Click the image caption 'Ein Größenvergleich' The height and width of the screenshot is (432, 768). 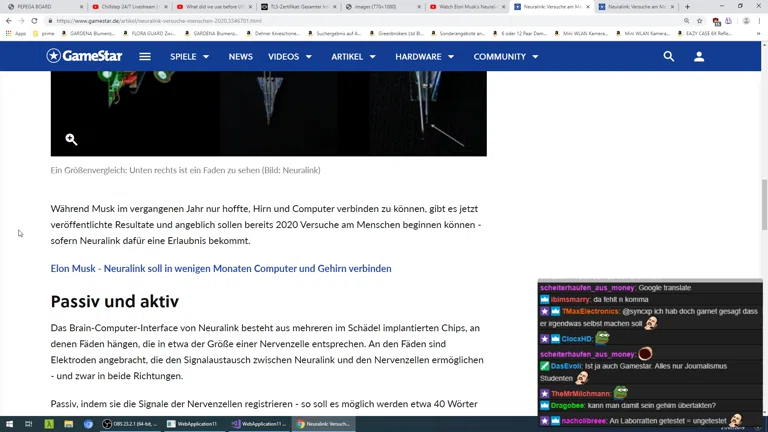186,170
